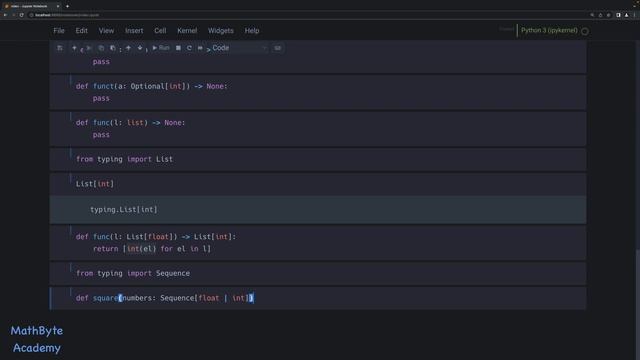Open the File menu
Screen dimensions: 640x360
(59, 31)
